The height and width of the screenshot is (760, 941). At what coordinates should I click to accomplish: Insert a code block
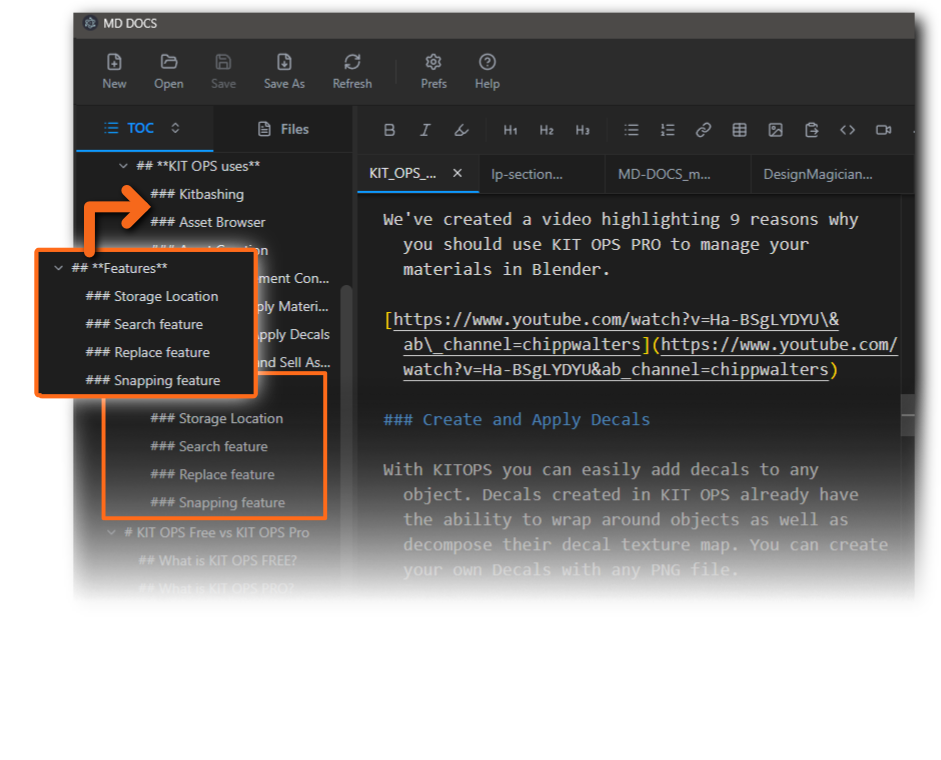(847, 130)
